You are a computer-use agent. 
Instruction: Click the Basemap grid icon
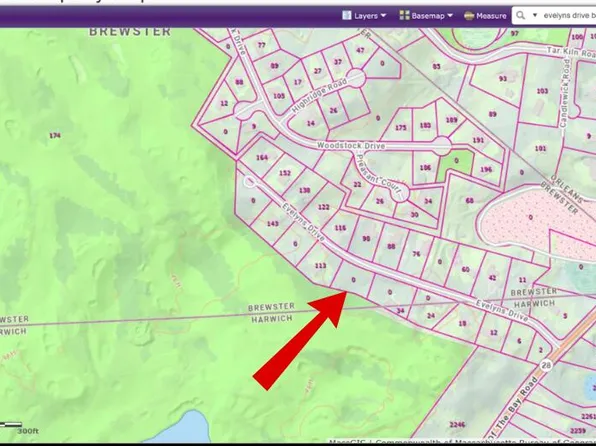404,15
